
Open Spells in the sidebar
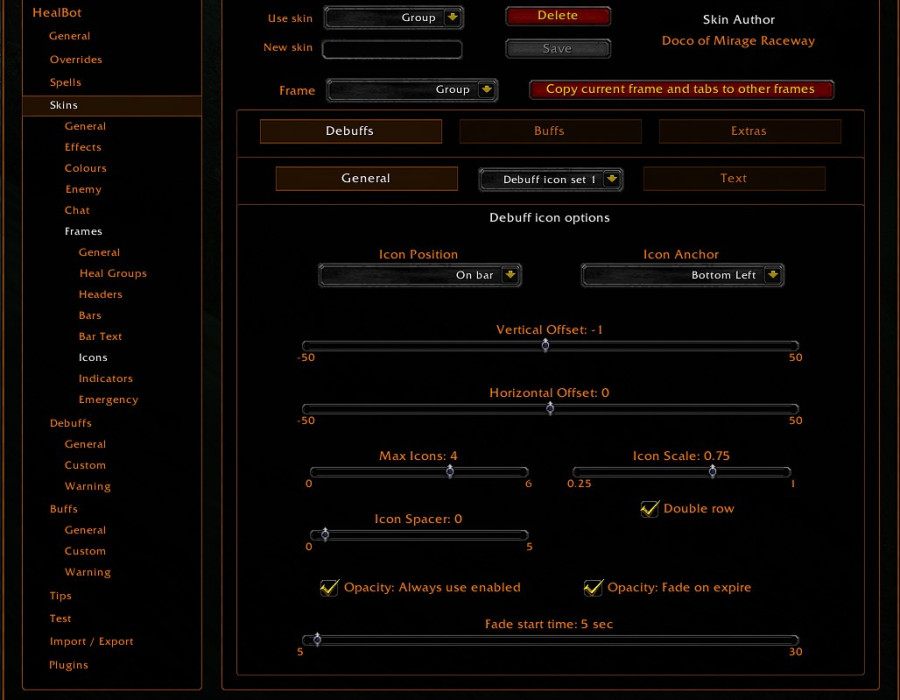tap(65, 83)
